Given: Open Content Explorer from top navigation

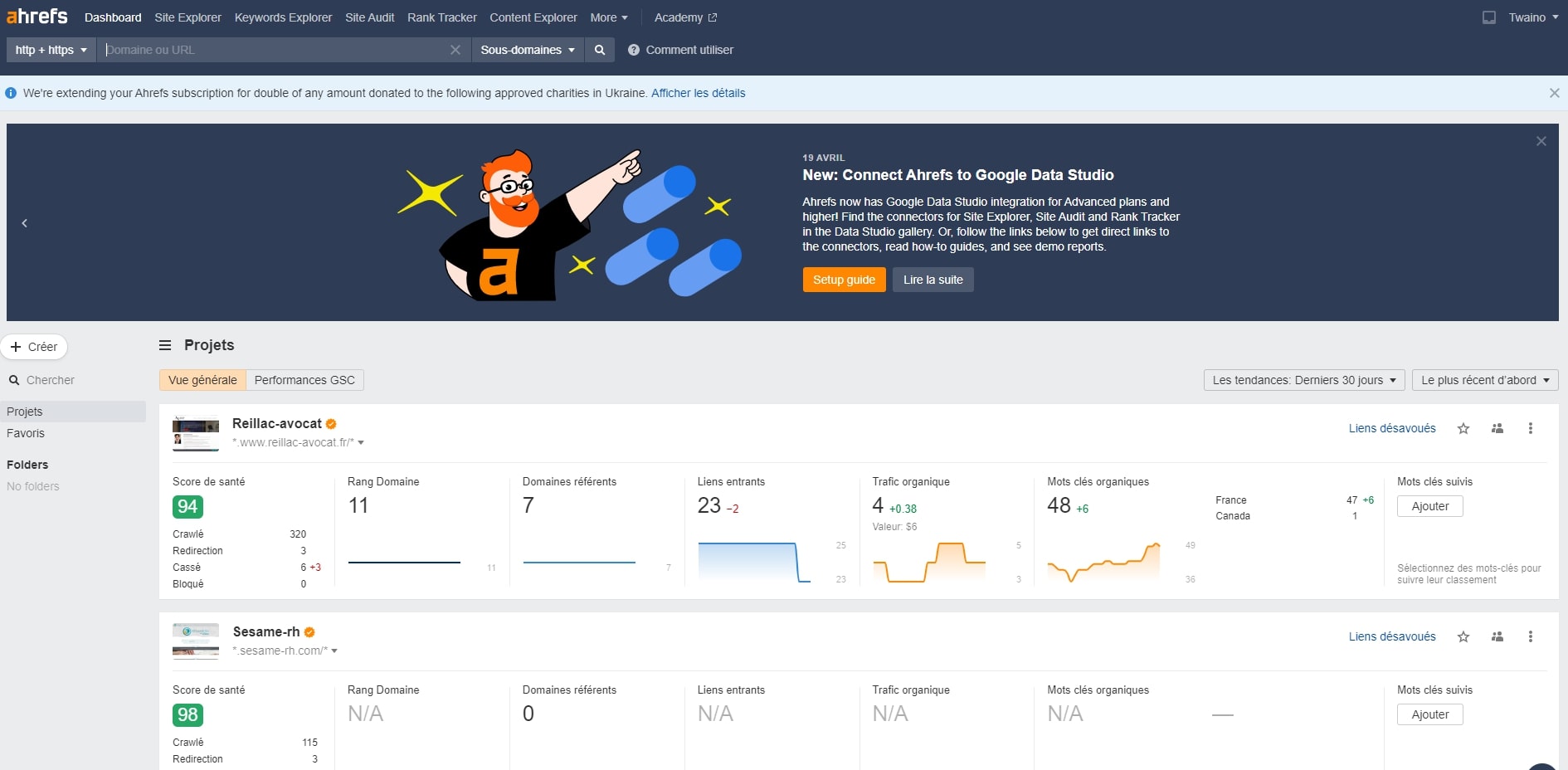Looking at the screenshot, I should click(533, 17).
